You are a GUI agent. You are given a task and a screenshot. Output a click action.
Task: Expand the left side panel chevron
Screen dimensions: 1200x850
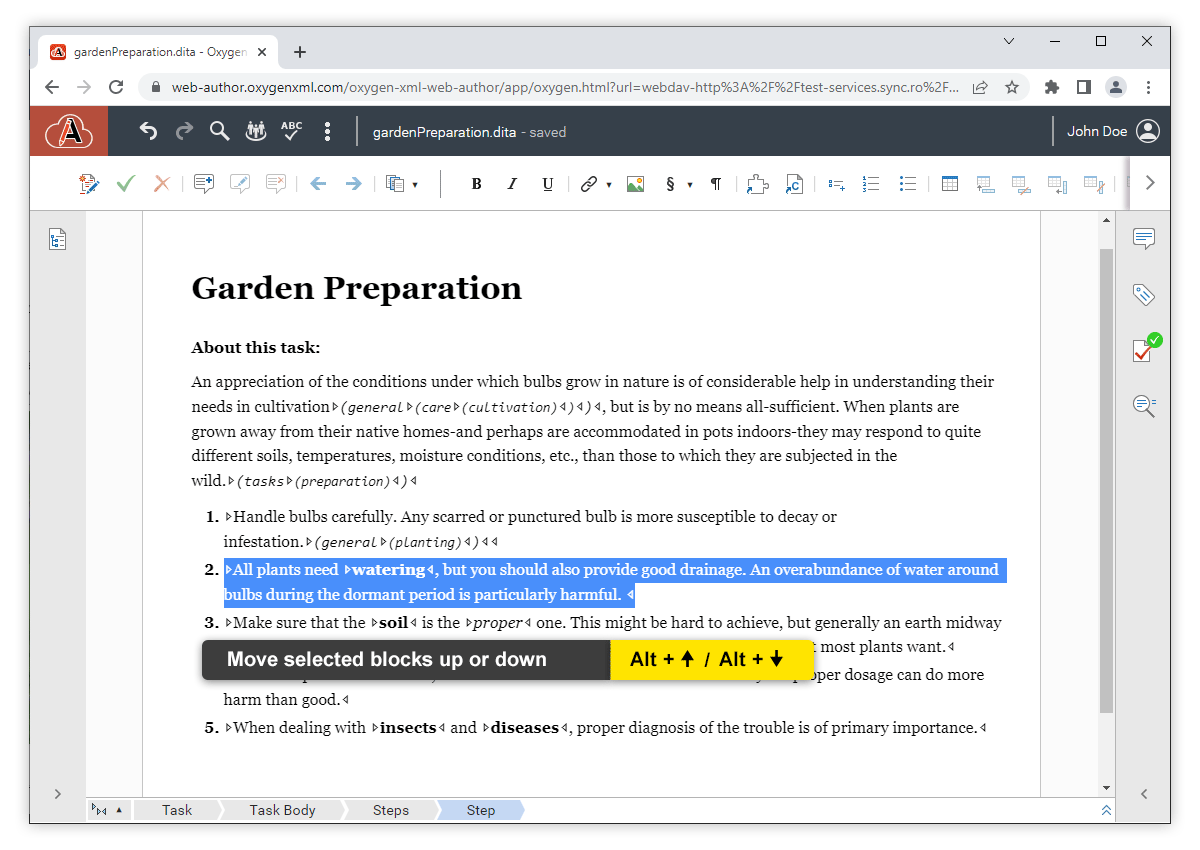tap(58, 794)
